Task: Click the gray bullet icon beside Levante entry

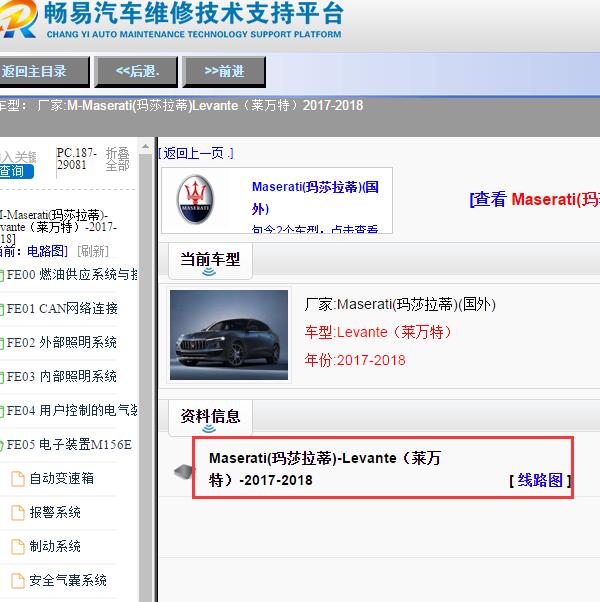Action: tap(183, 471)
